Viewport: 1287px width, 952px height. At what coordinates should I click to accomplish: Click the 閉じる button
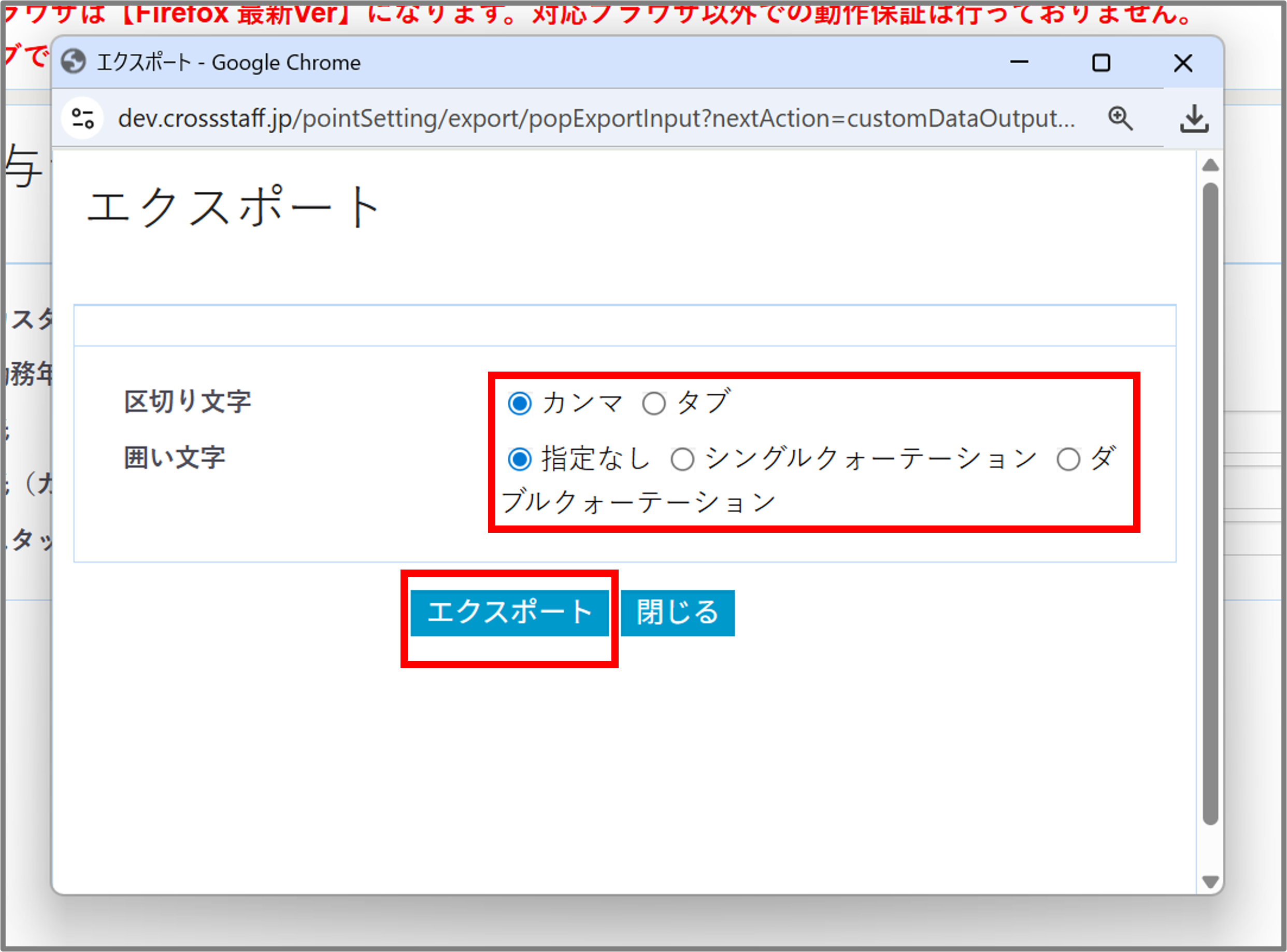678,613
